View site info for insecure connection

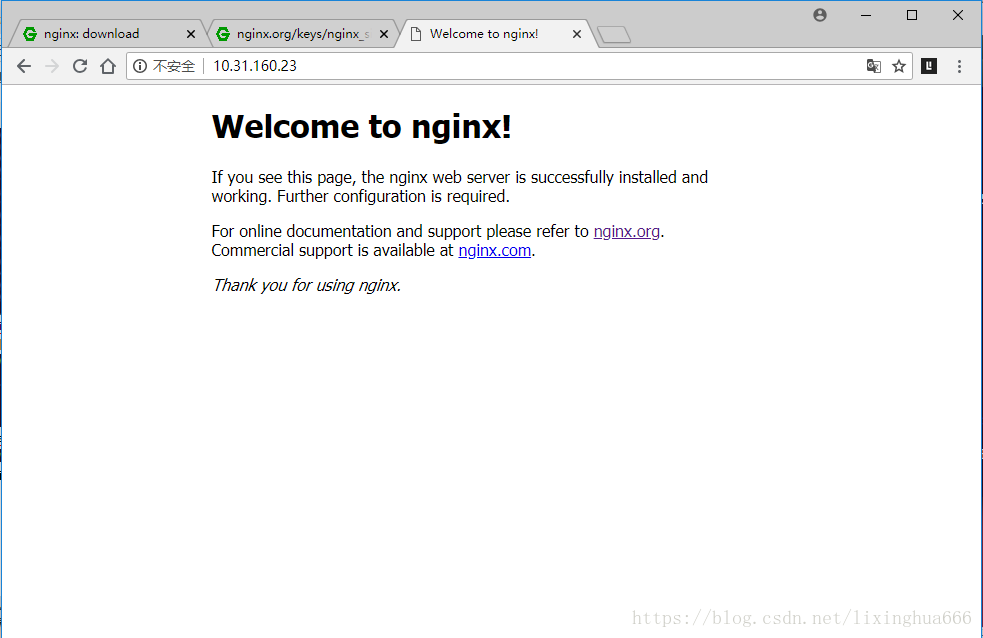(140, 66)
